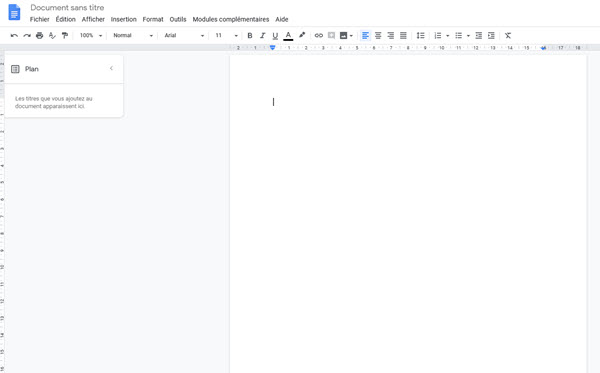
Task: Open the Format menu
Action: coord(153,19)
